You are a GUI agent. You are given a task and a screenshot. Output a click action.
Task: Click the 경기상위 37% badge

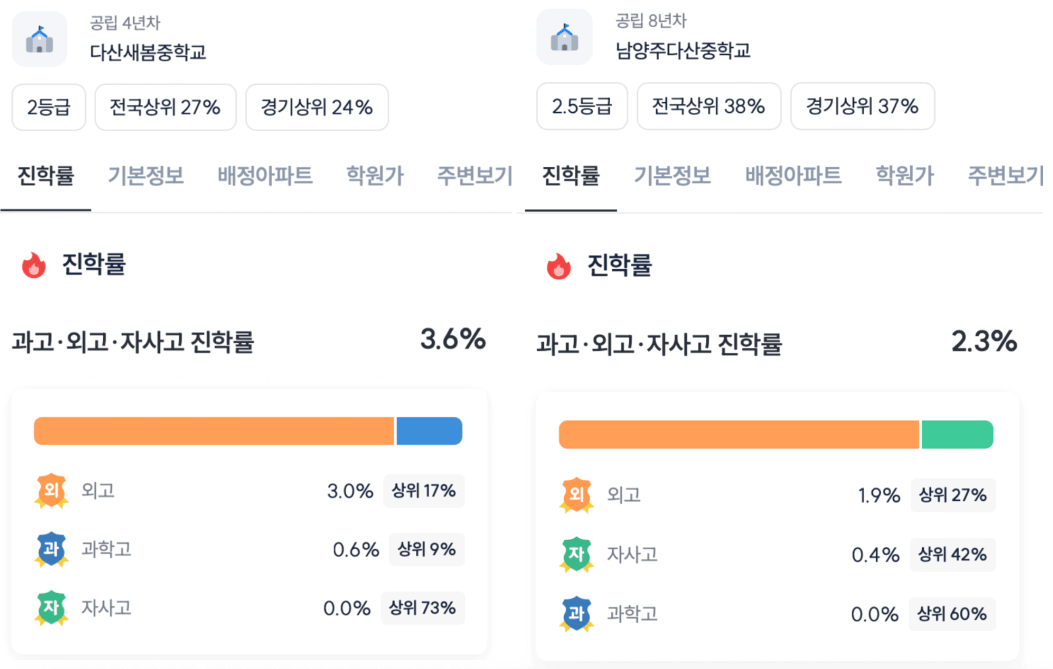coord(862,106)
